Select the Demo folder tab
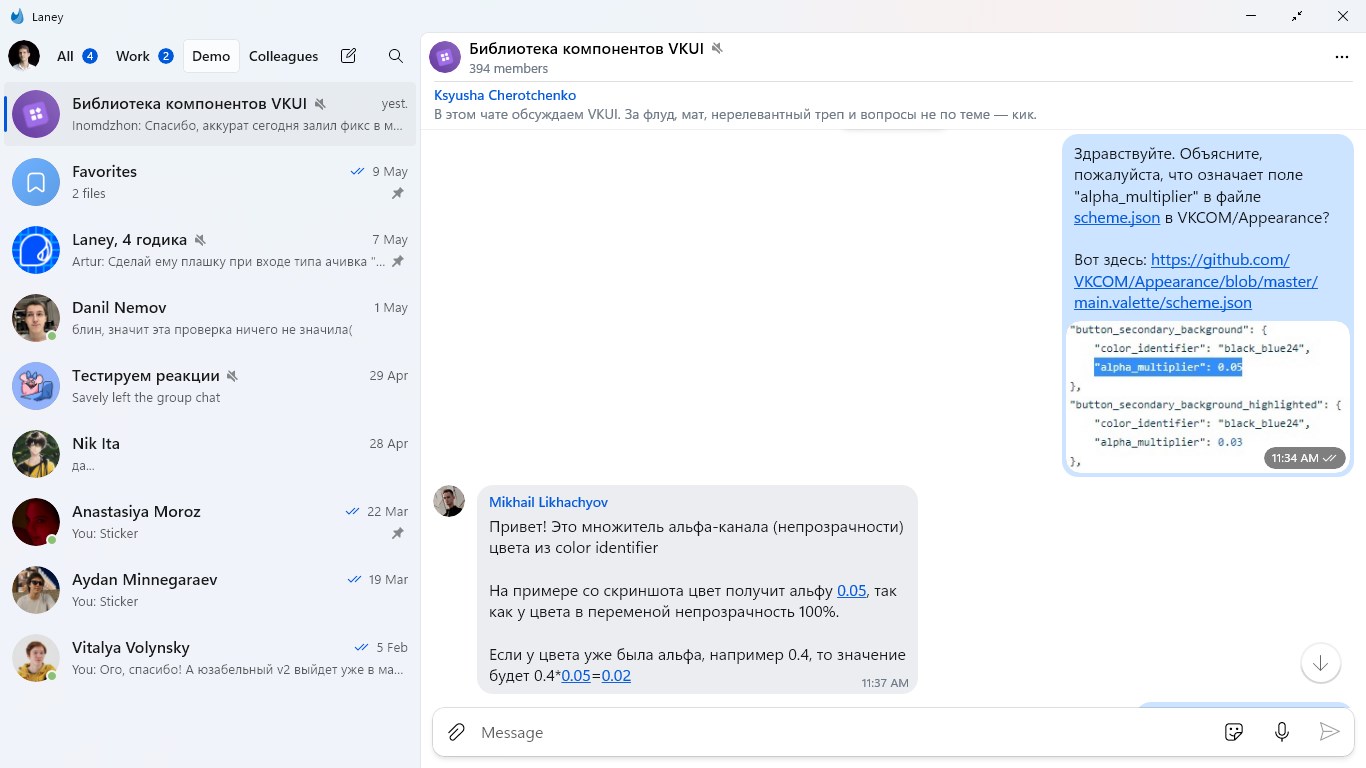The width and height of the screenshot is (1366, 768). tap(211, 56)
